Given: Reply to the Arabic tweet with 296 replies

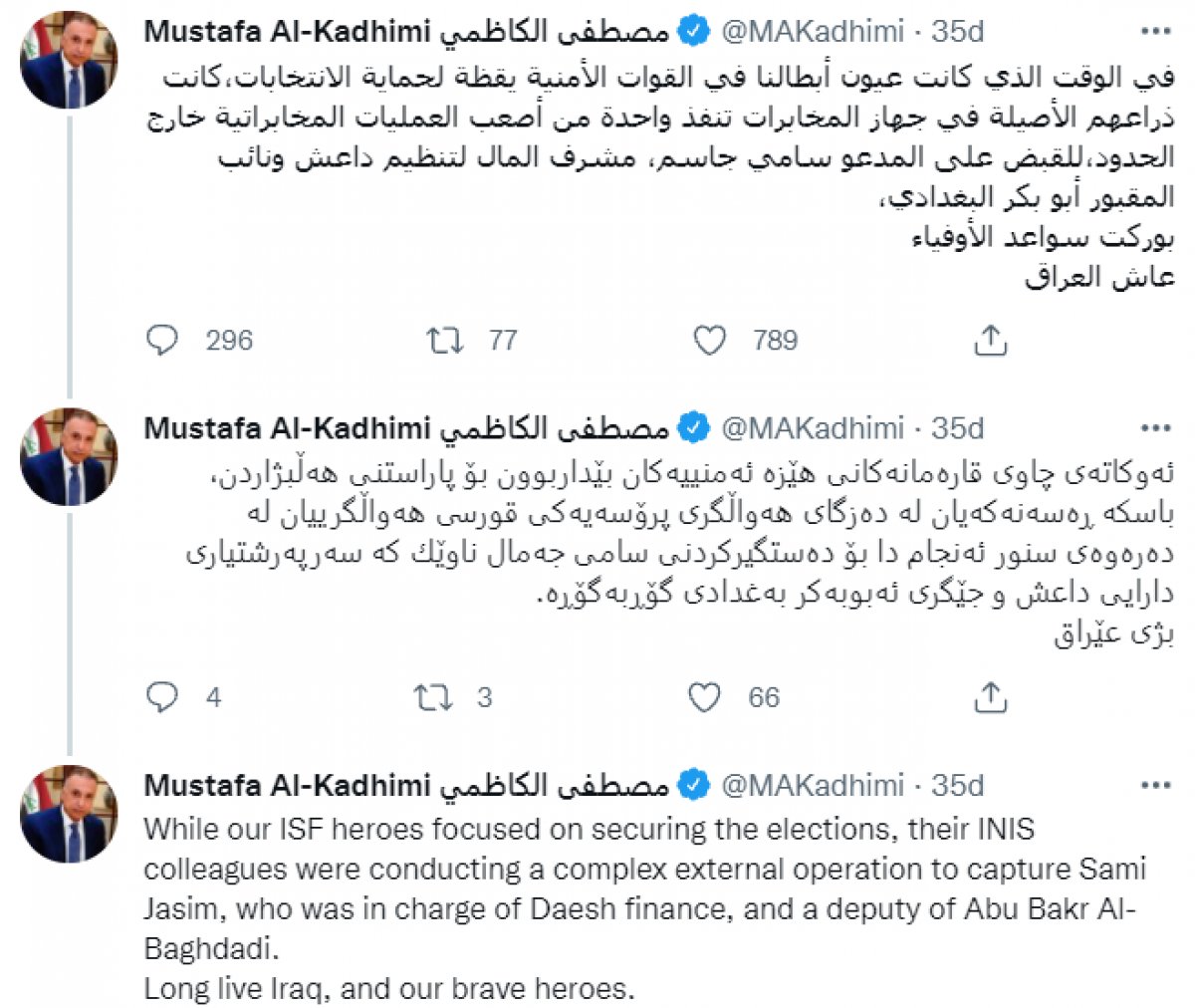Looking at the screenshot, I should coord(162,341).
